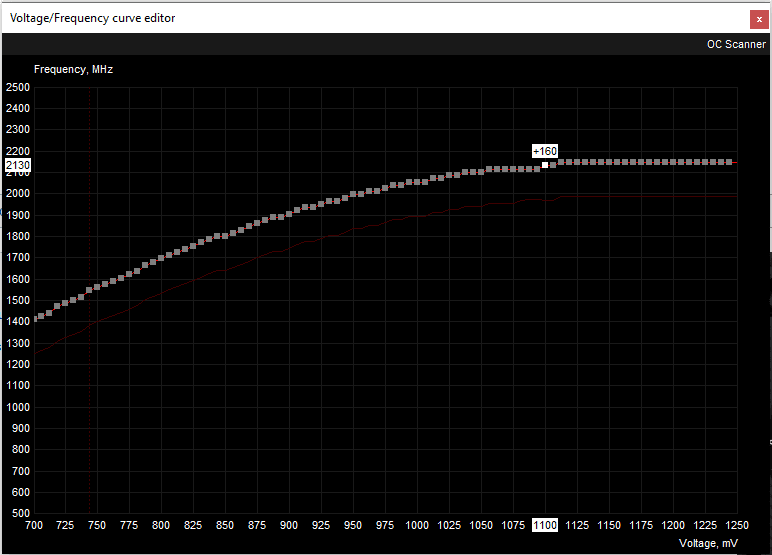Click the +160 offset tooltip label
This screenshot has height=555, width=772.
click(545, 151)
